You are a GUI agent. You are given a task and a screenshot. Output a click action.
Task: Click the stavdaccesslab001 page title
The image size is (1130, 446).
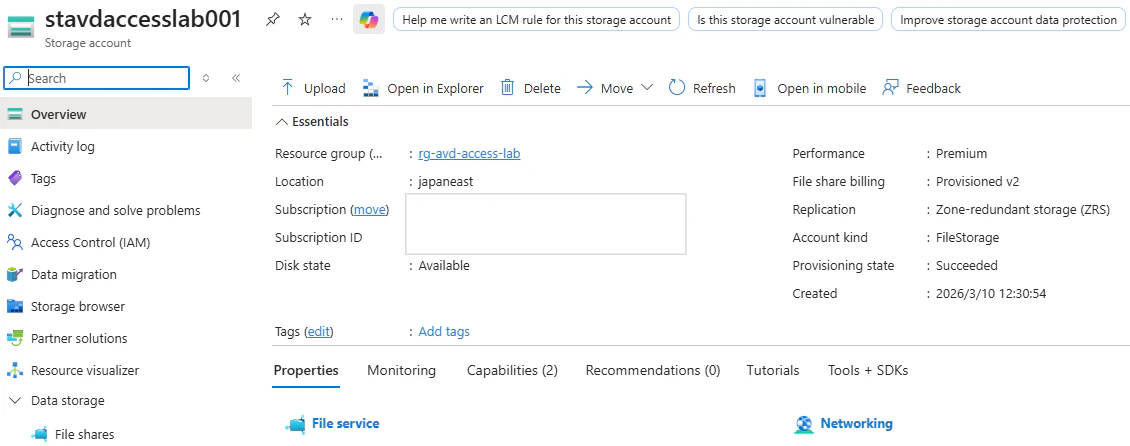pyautogui.click(x=143, y=19)
